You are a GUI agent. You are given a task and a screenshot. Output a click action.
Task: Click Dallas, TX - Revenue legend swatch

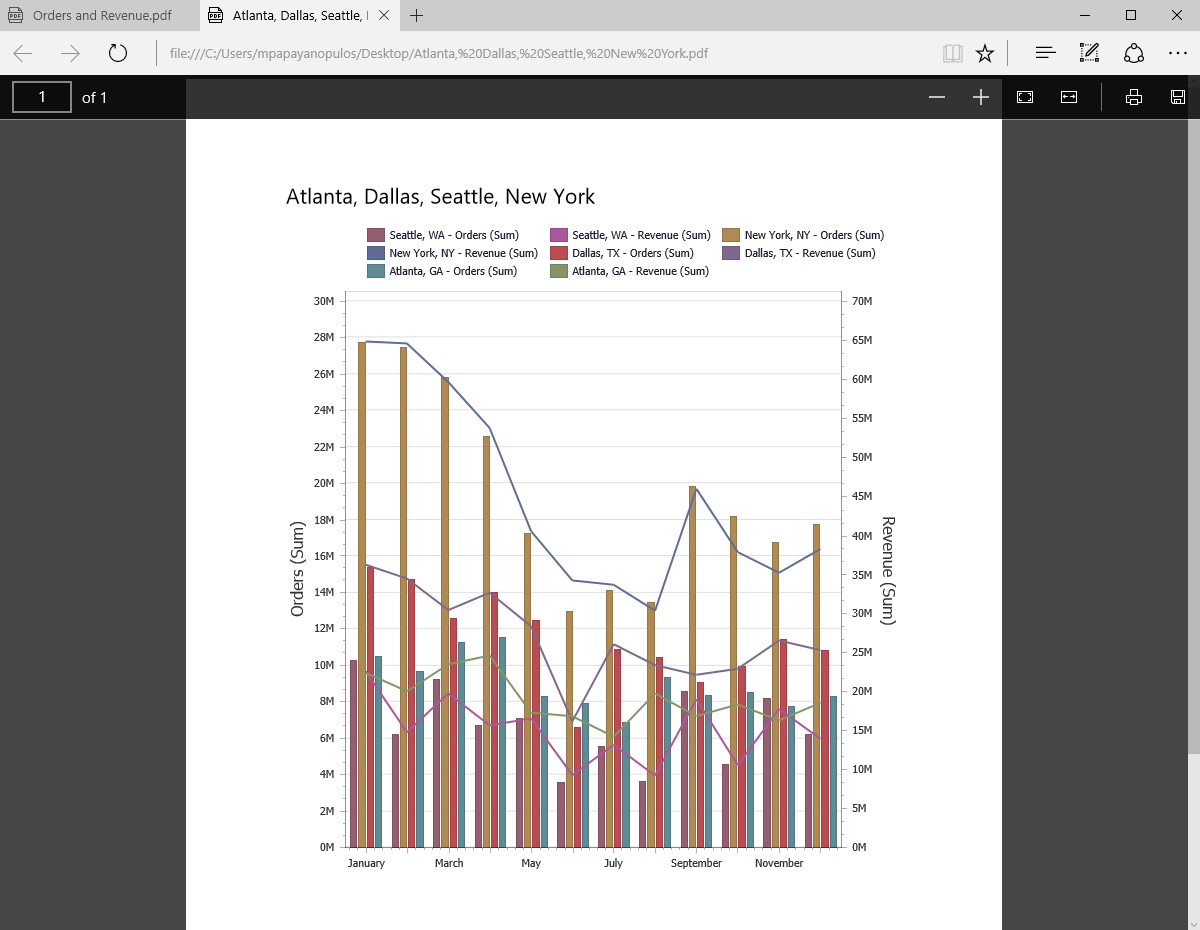pos(731,253)
